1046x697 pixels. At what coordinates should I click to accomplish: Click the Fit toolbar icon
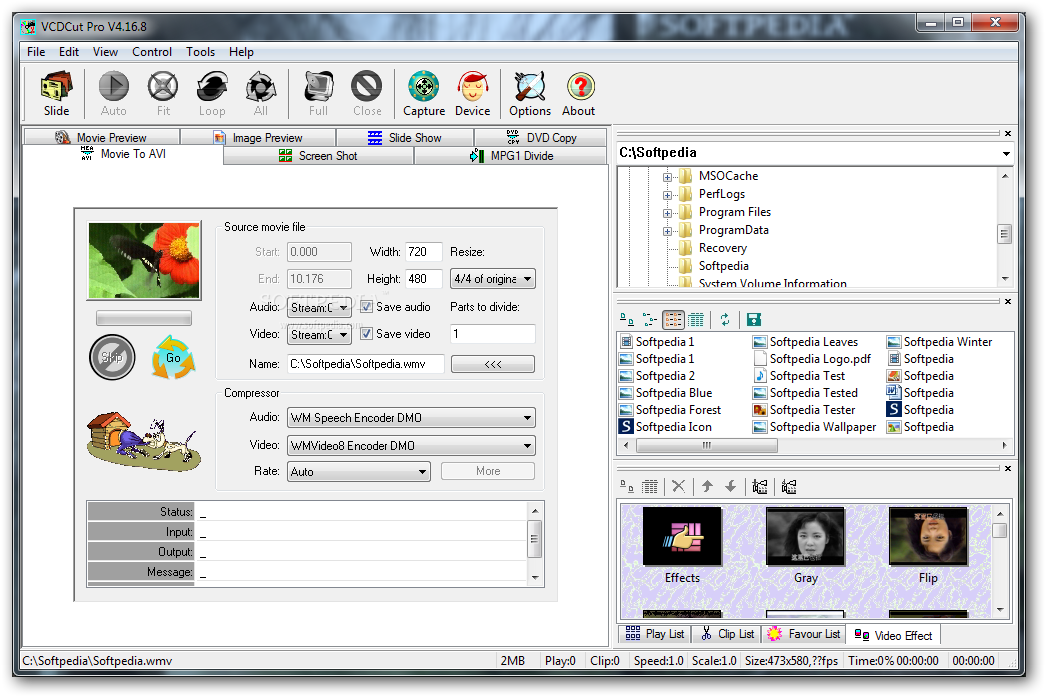(x=163, y=93)
